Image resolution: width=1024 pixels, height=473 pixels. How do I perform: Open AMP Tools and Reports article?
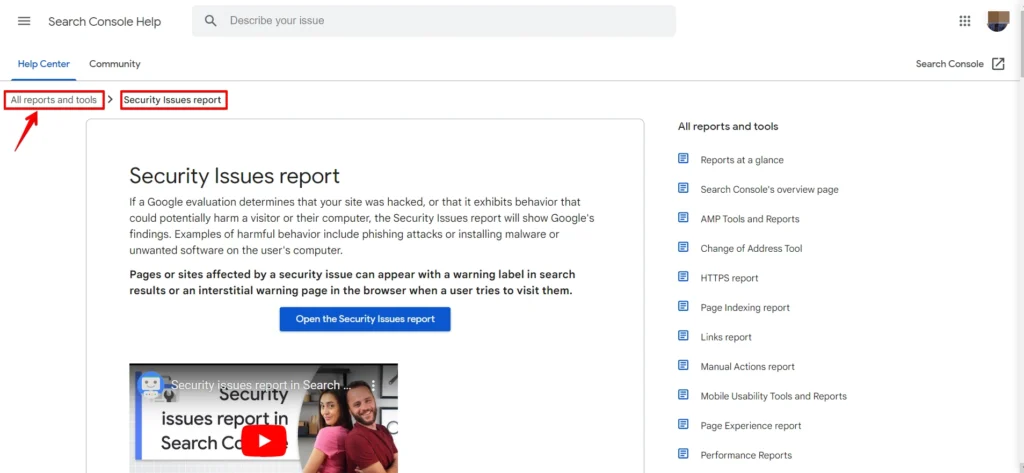(750, 219)
